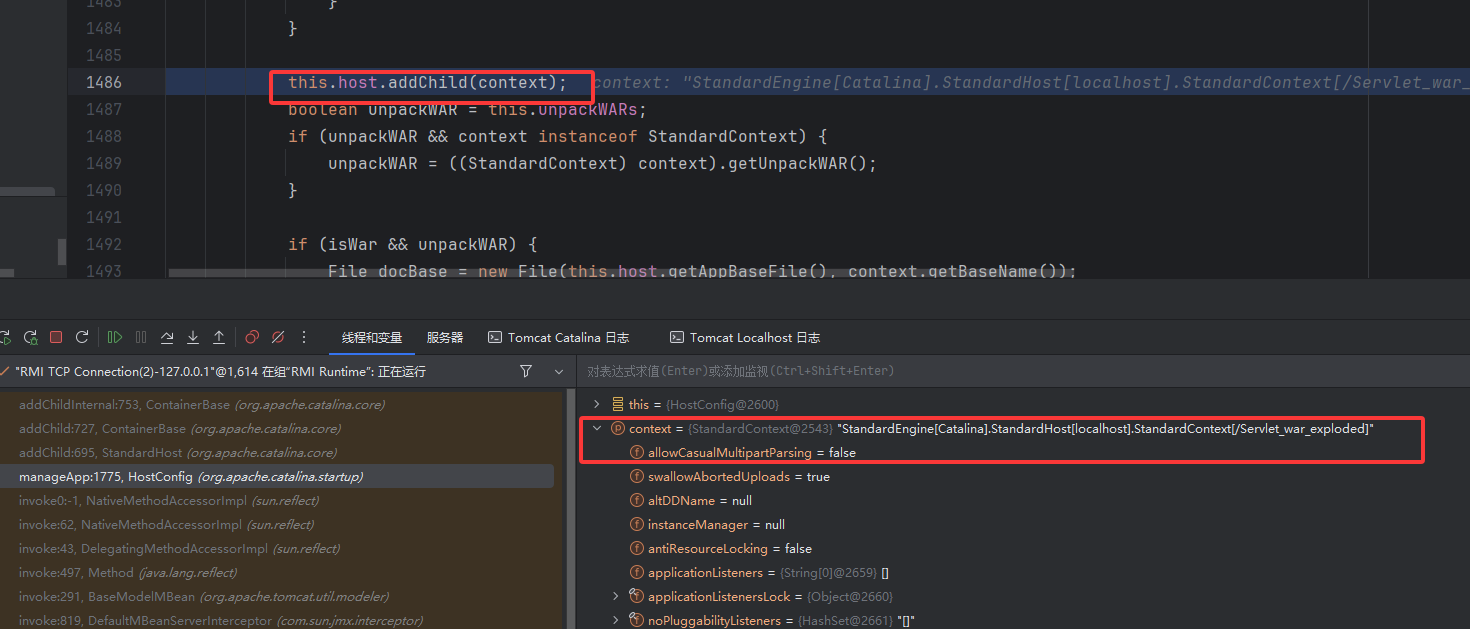Click the Resume Program debug icon
The height and width of the screenshot is (629, 1470).
[115, 337]
